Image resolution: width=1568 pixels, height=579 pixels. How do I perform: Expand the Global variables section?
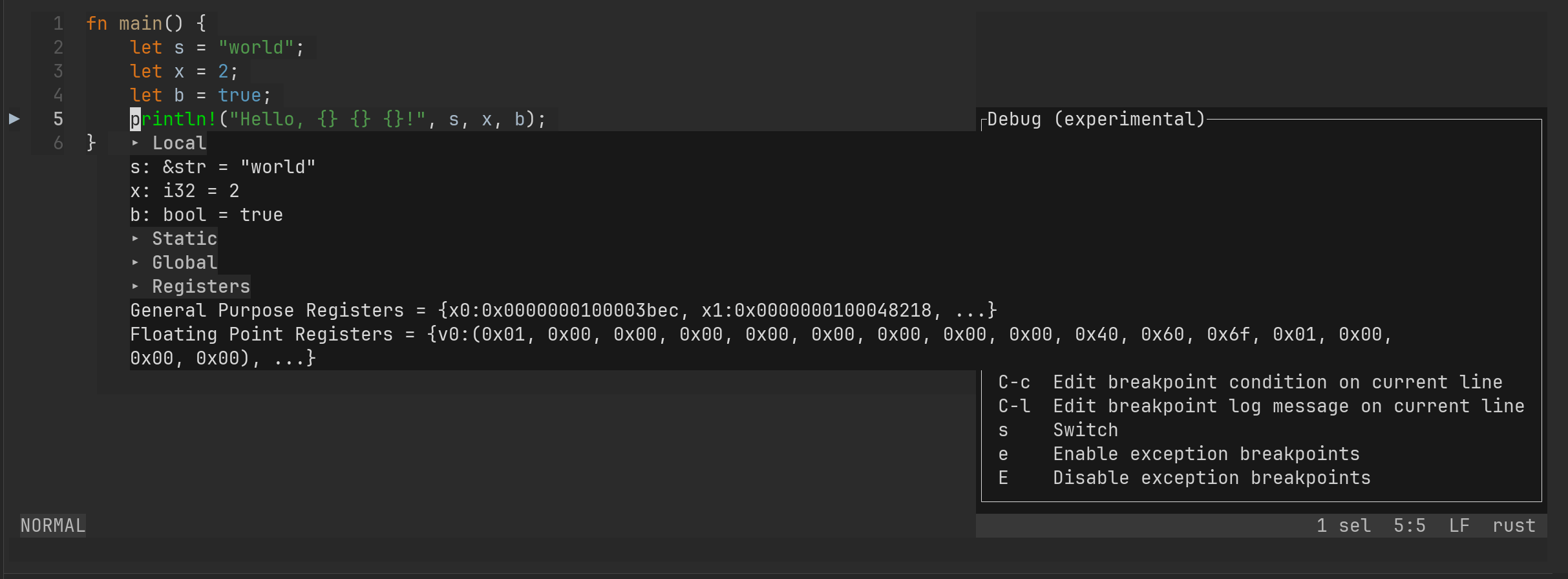coord(184,262)
